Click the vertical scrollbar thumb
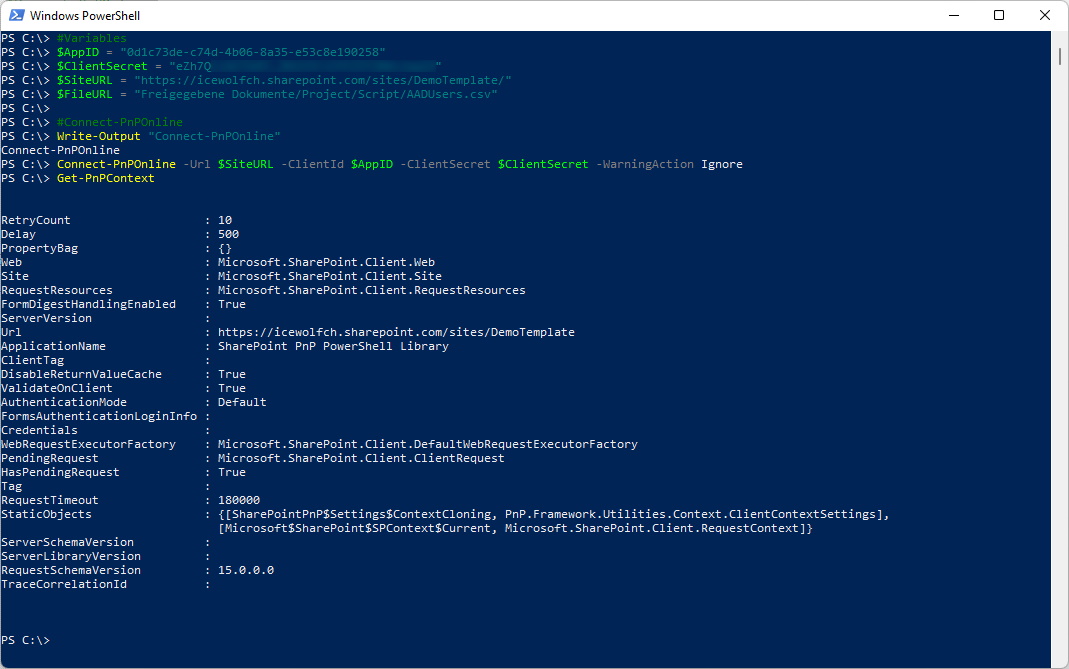Image resolution: width=1069 pixels, height=669 pixels. (1059, 56)
